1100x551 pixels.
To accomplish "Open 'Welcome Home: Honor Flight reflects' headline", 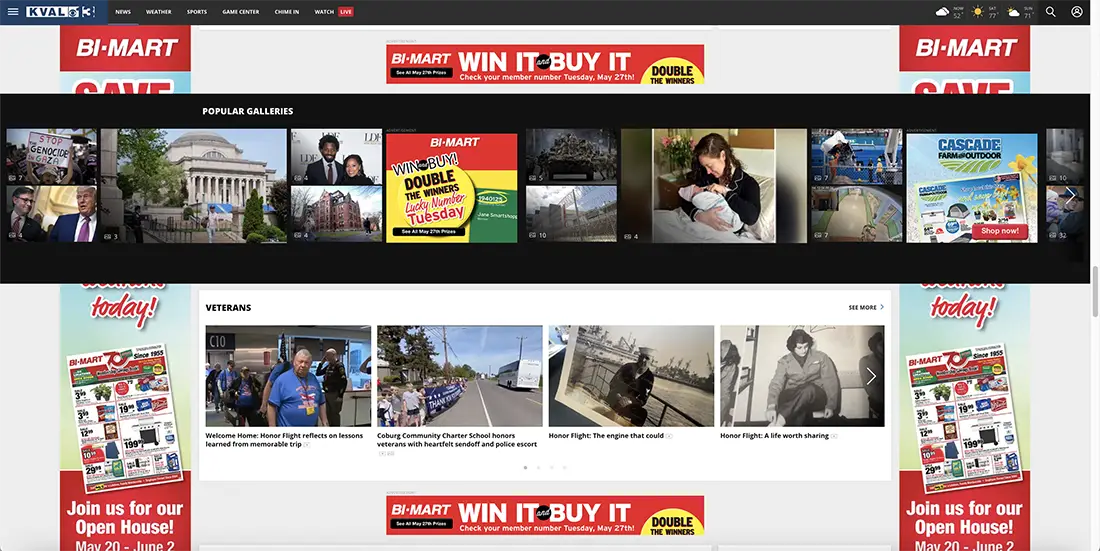I will pos(284,440).
